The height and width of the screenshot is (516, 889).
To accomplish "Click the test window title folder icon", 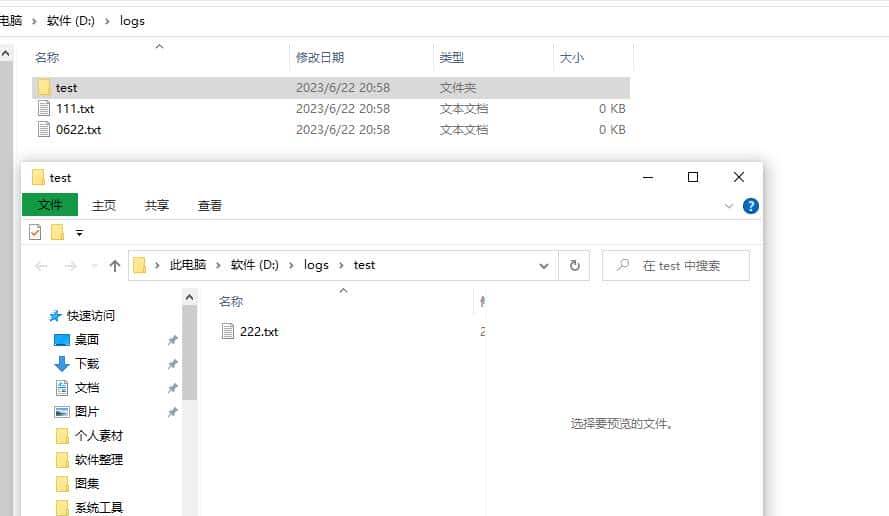I will coord(38,177).
